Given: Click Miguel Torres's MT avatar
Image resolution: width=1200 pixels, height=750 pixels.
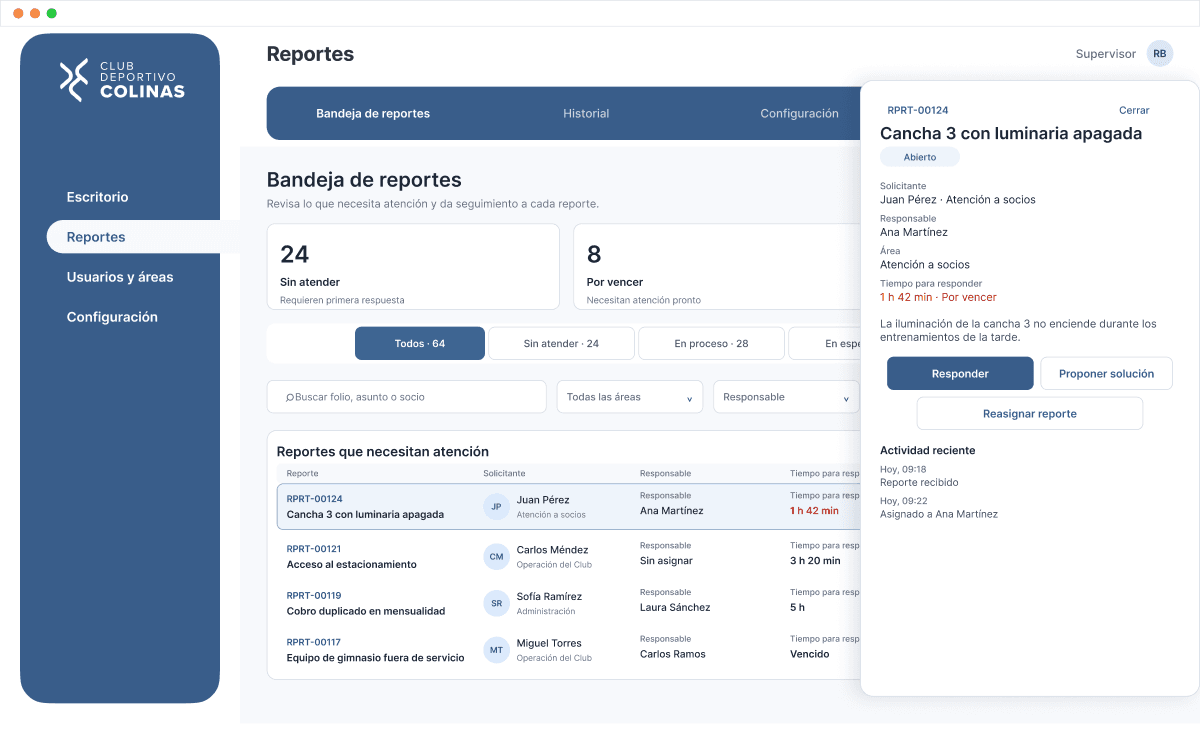Looking at the screenshot, I should tap(496, 650).
